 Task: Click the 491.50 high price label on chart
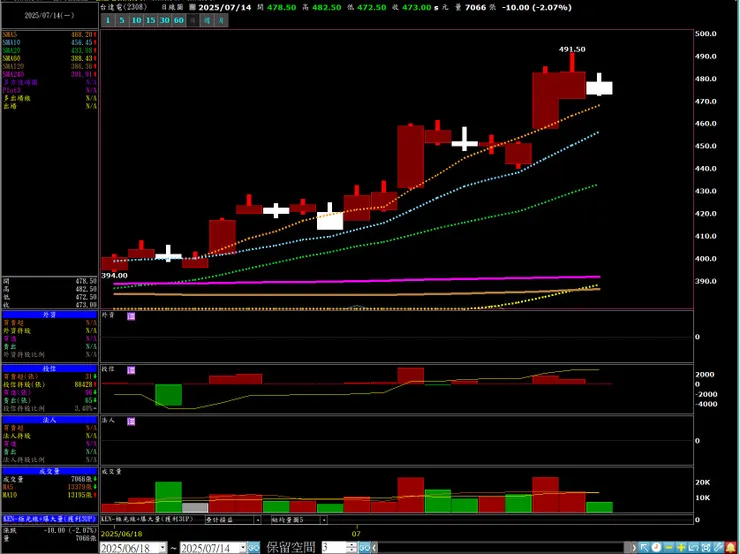pos(572,49)
